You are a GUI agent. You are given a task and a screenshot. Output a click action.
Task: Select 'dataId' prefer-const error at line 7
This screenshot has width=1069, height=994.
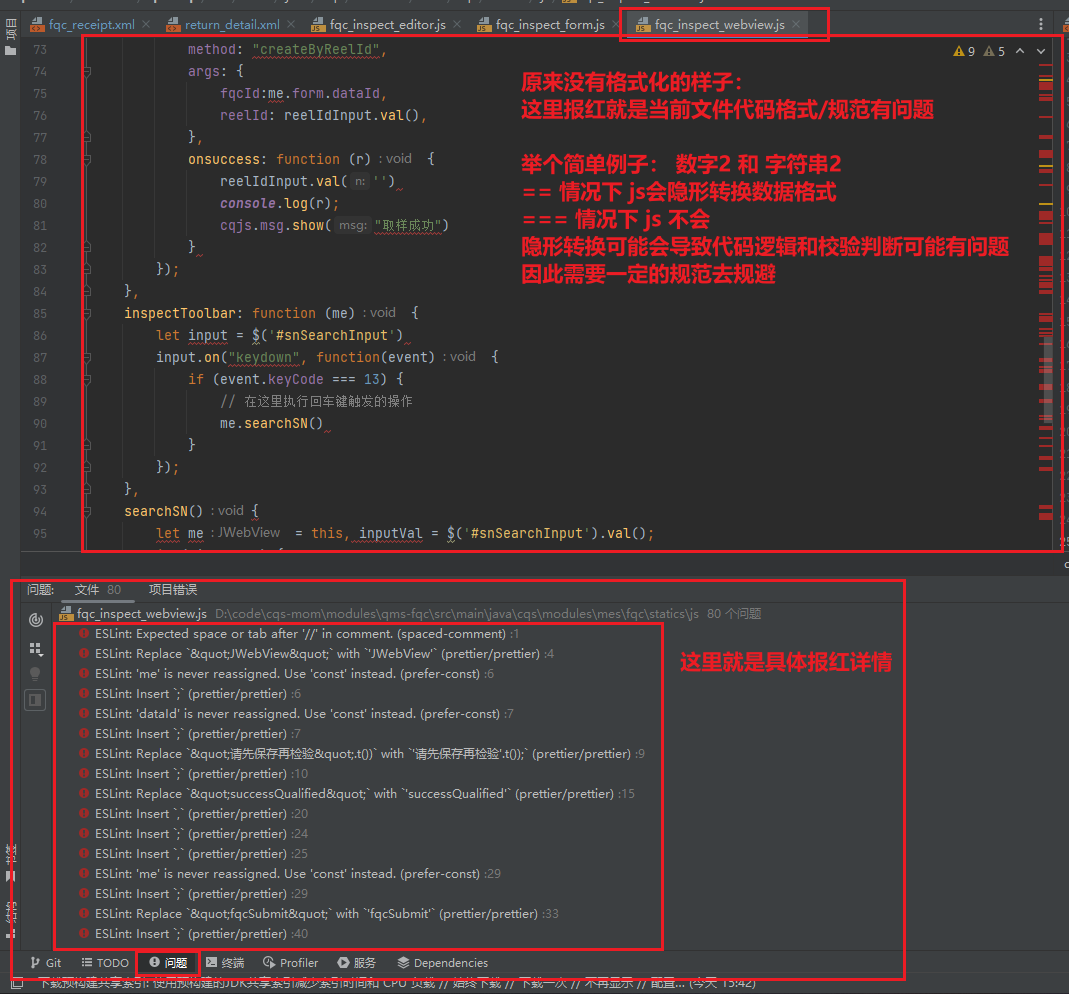296,714
